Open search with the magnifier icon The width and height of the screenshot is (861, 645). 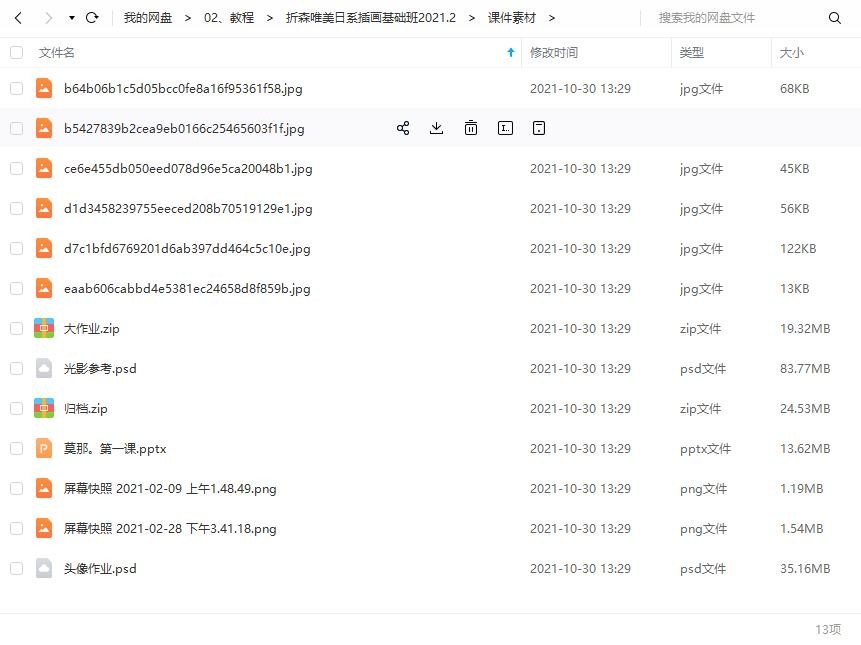click(835, 17)
